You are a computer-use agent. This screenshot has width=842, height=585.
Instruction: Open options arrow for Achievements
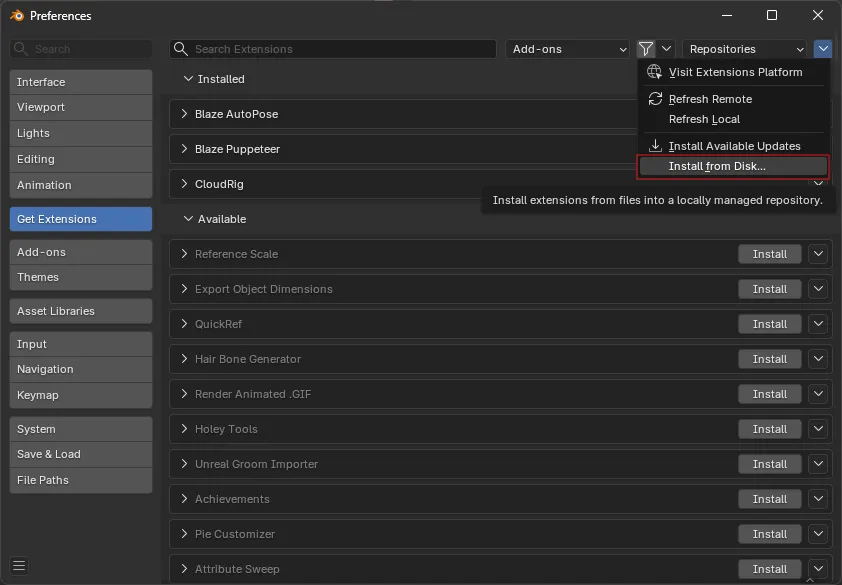coord(818,499)
